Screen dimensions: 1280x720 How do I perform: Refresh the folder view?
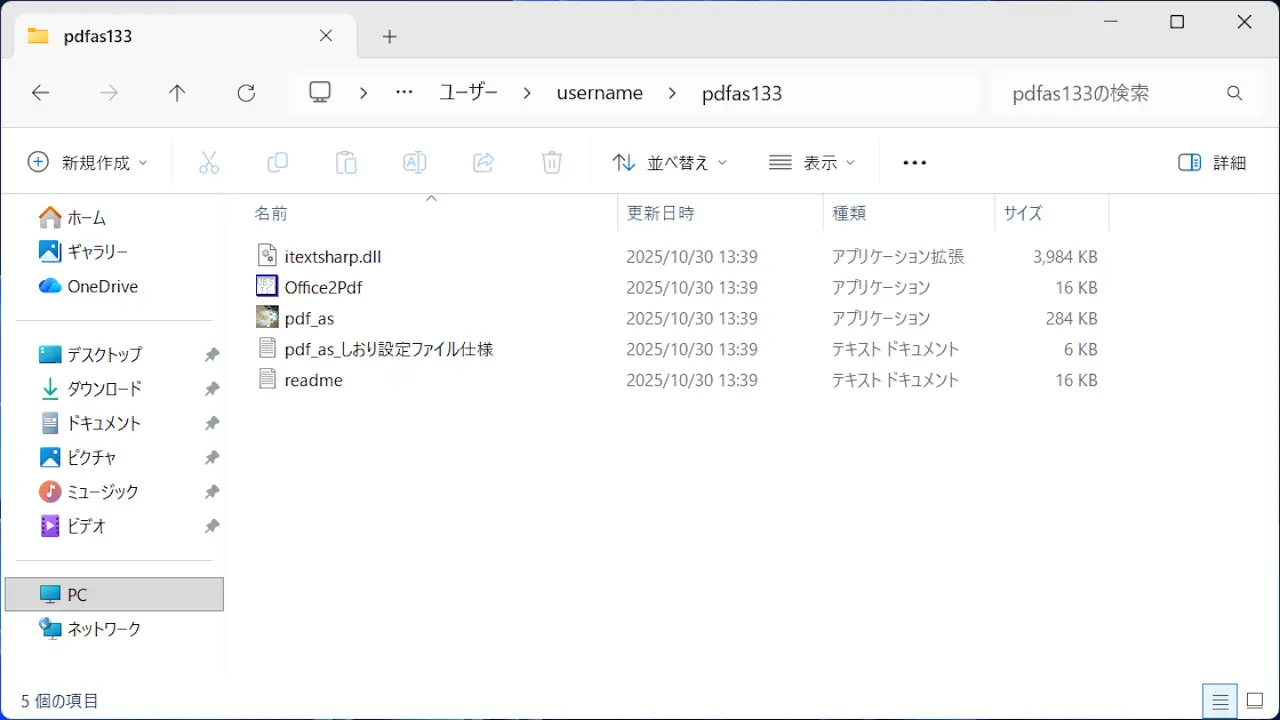[x=246, y=93]
